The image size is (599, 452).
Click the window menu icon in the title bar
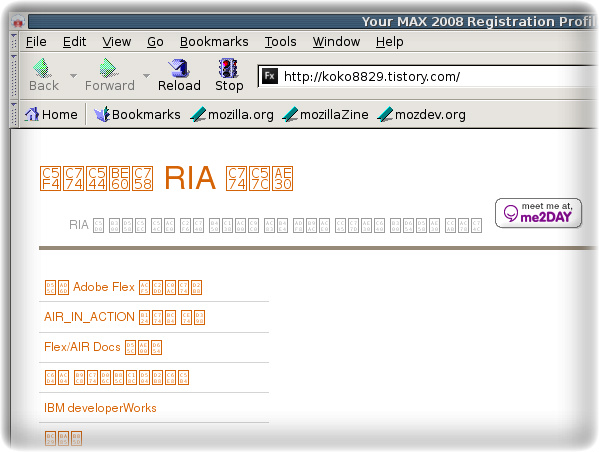pos(18,22)
